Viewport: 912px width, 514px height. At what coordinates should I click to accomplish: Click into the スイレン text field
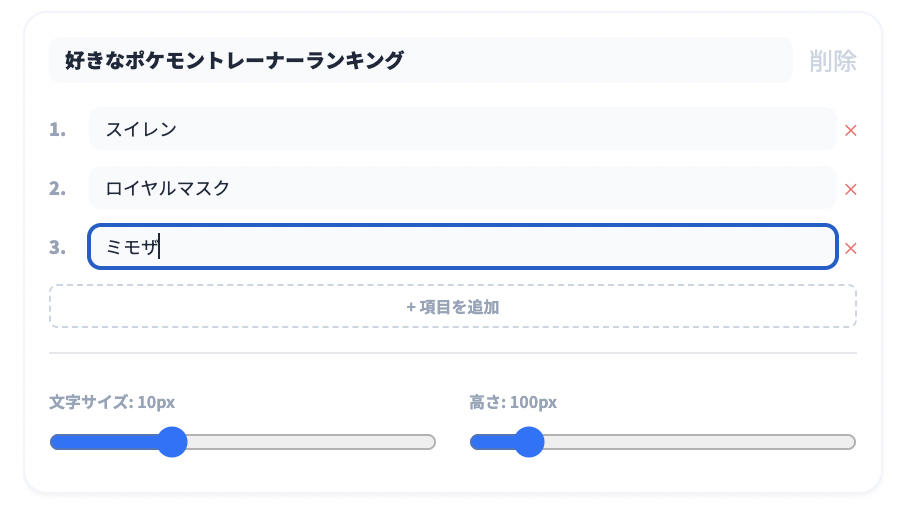click(462, 129)
